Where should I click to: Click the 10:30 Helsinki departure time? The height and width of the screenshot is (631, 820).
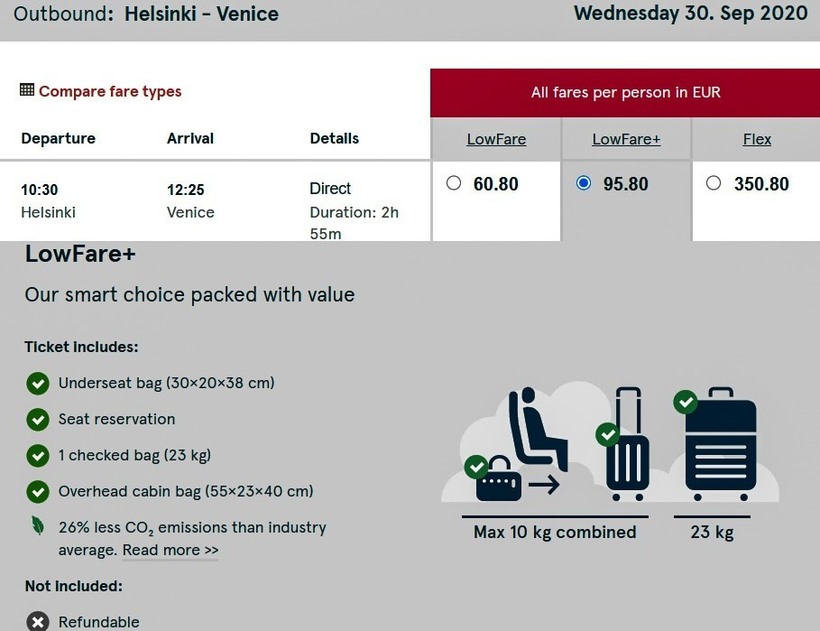point(40,189)
